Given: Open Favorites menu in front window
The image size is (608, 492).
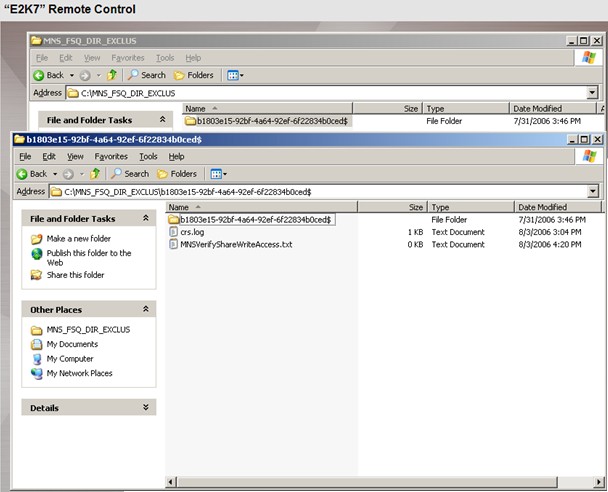Looking at the screenshot, I should point(111,157).
